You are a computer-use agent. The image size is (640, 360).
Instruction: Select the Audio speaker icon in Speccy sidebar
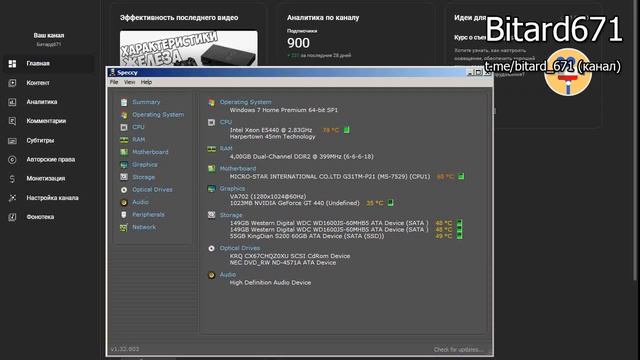click(124, 202)
